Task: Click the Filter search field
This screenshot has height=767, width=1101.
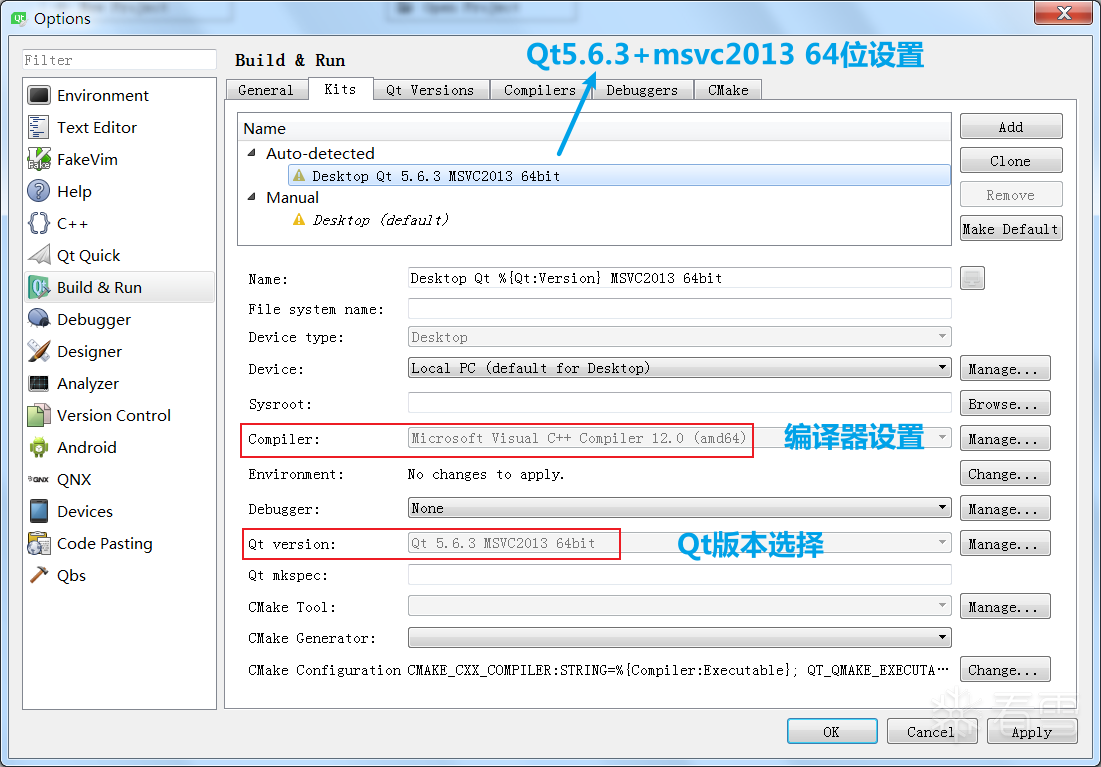Action: (x=119, y=60)
